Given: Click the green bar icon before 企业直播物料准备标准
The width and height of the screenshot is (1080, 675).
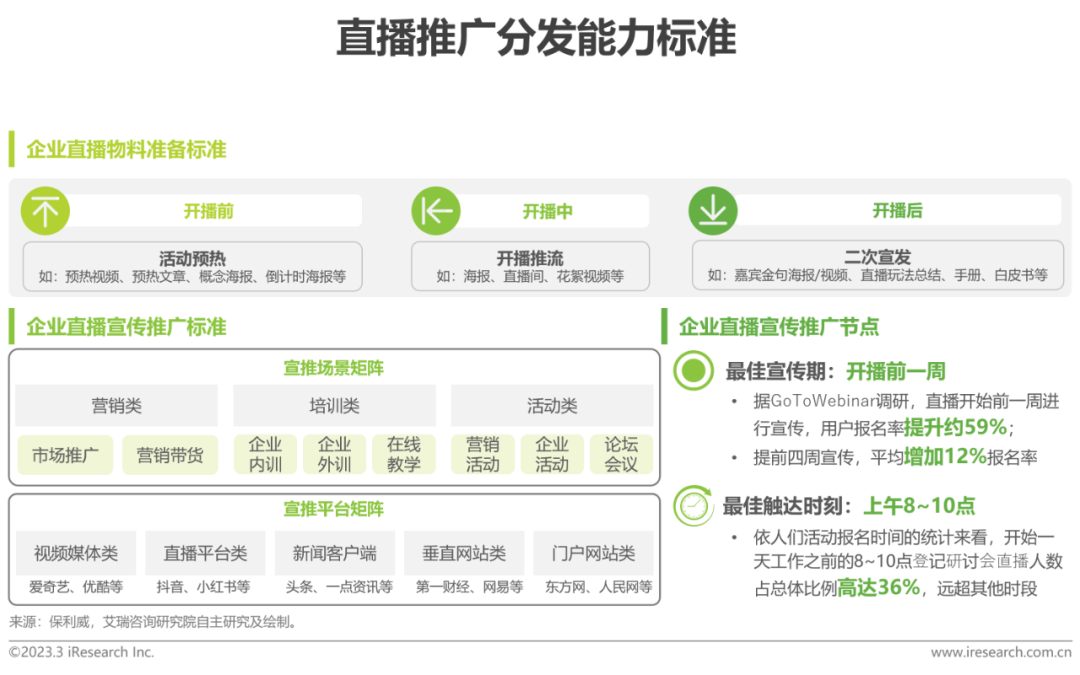Looking at the screenshot, I should [x=12, y=148].
